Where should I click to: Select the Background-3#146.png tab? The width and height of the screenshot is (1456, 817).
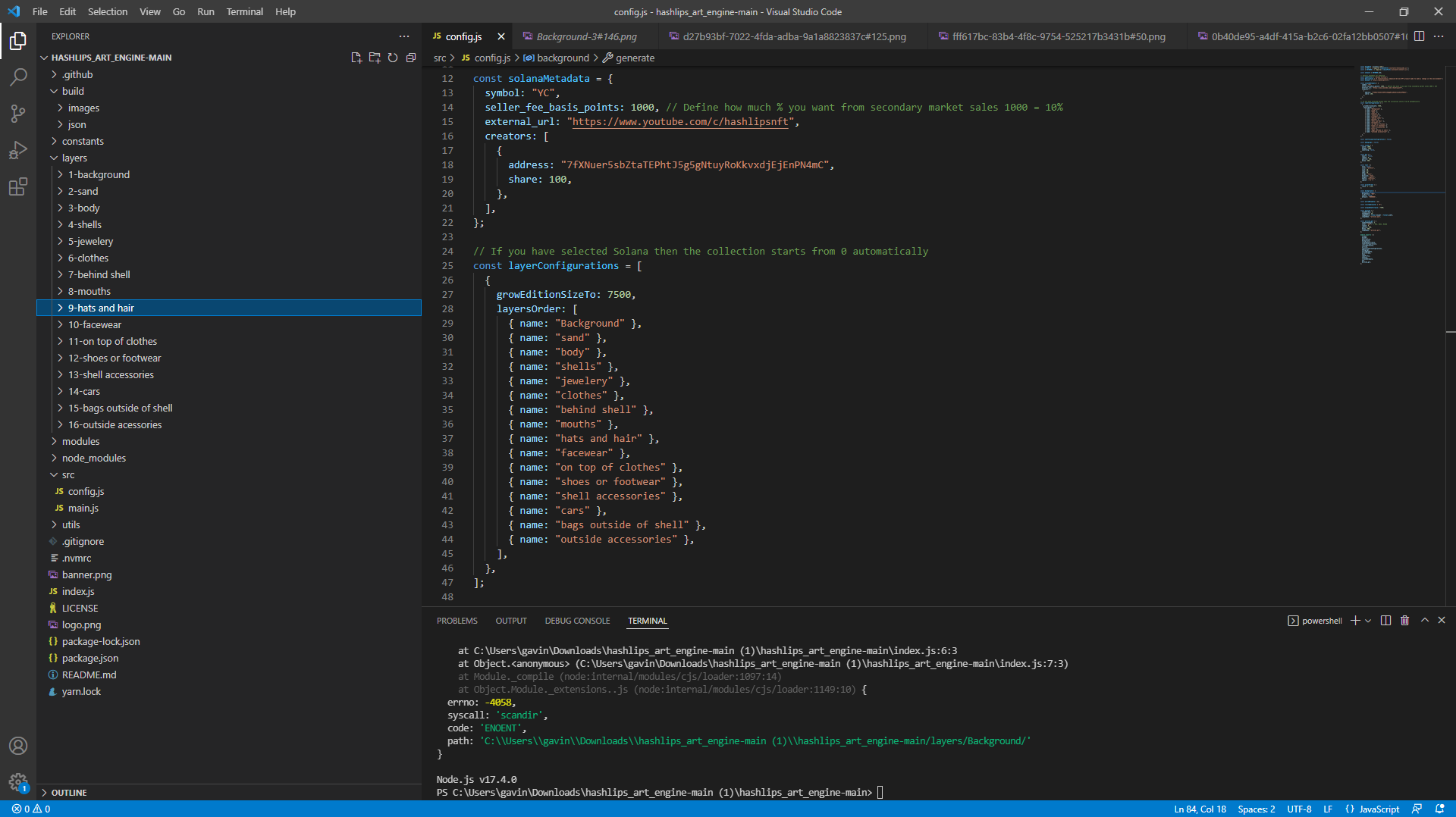pyautogui.click(x=586, y=36)
